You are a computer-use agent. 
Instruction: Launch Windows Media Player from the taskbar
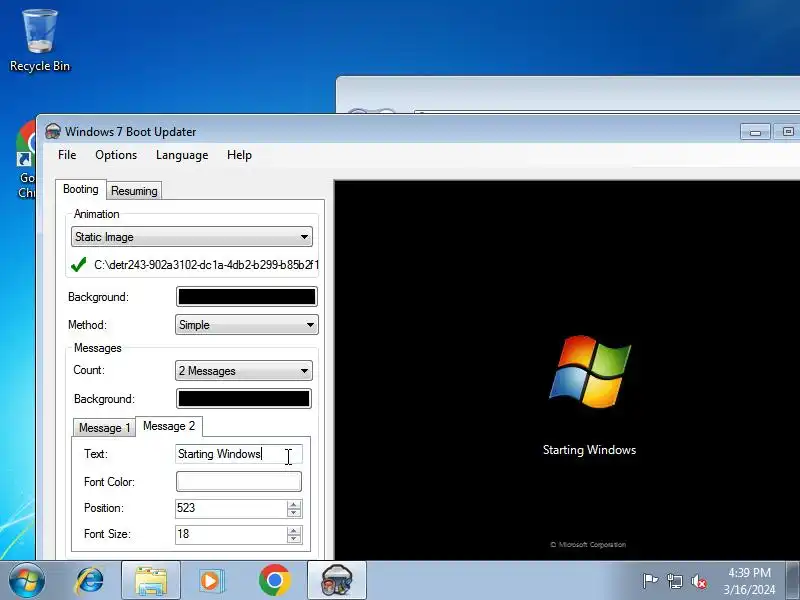click(x=211, y=581)
